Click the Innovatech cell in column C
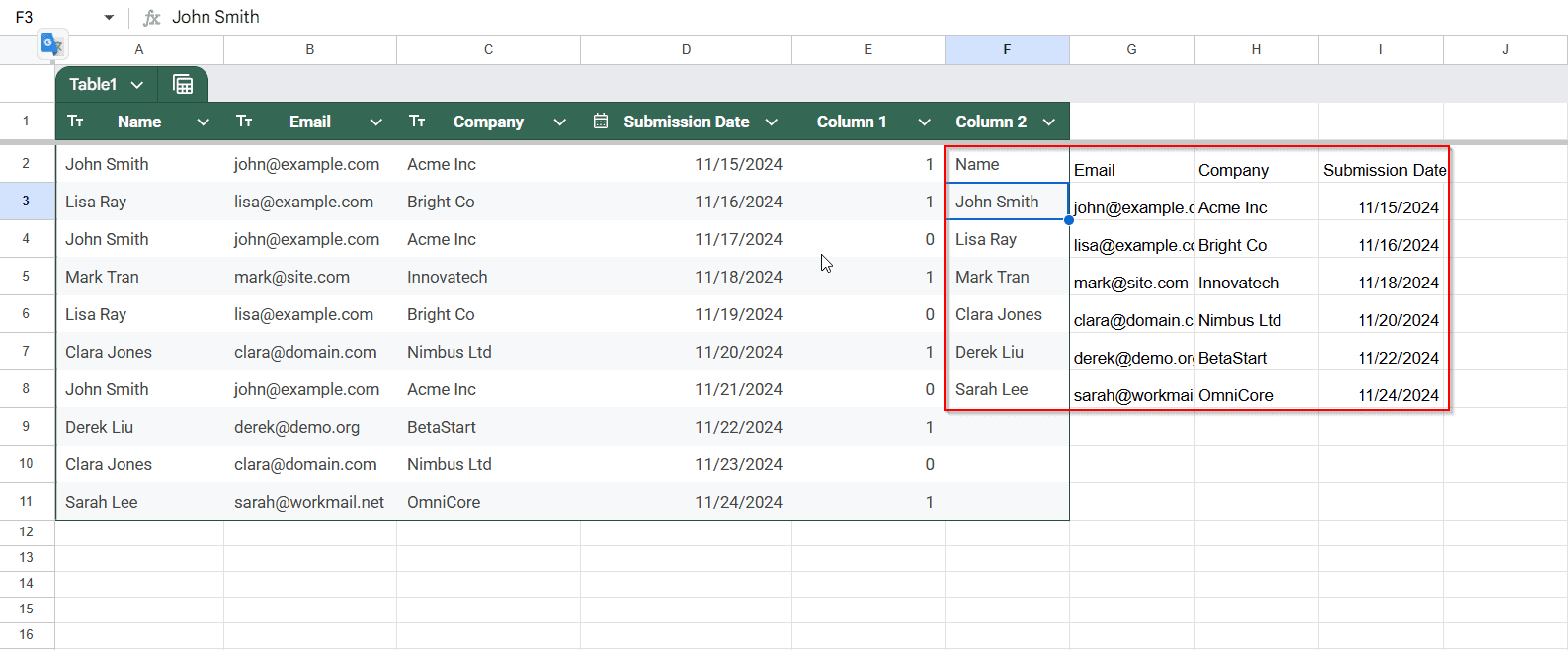The image size is (1568, 650). point(488,277)
